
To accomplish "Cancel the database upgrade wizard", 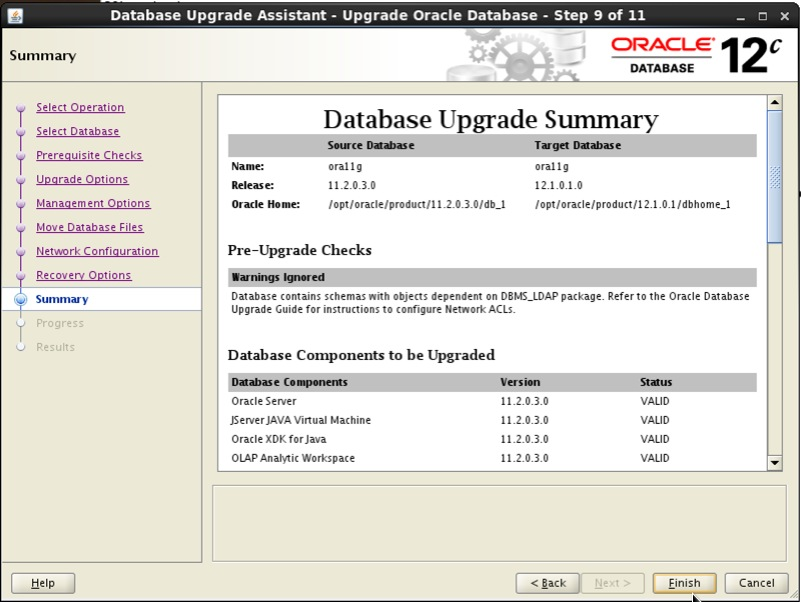I will tap(757, 583).
